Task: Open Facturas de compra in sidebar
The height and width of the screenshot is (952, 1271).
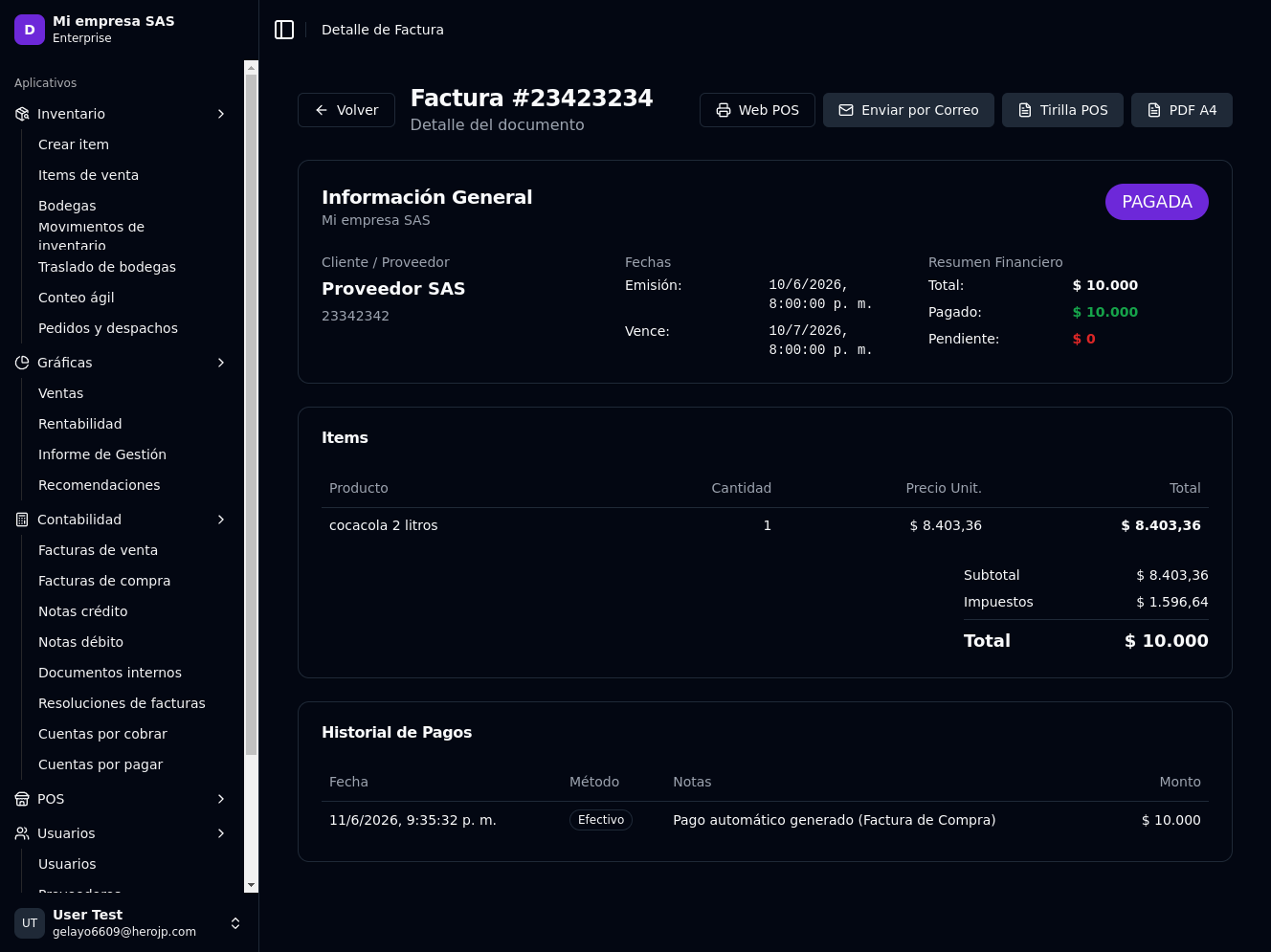Action: pos(104,581)
